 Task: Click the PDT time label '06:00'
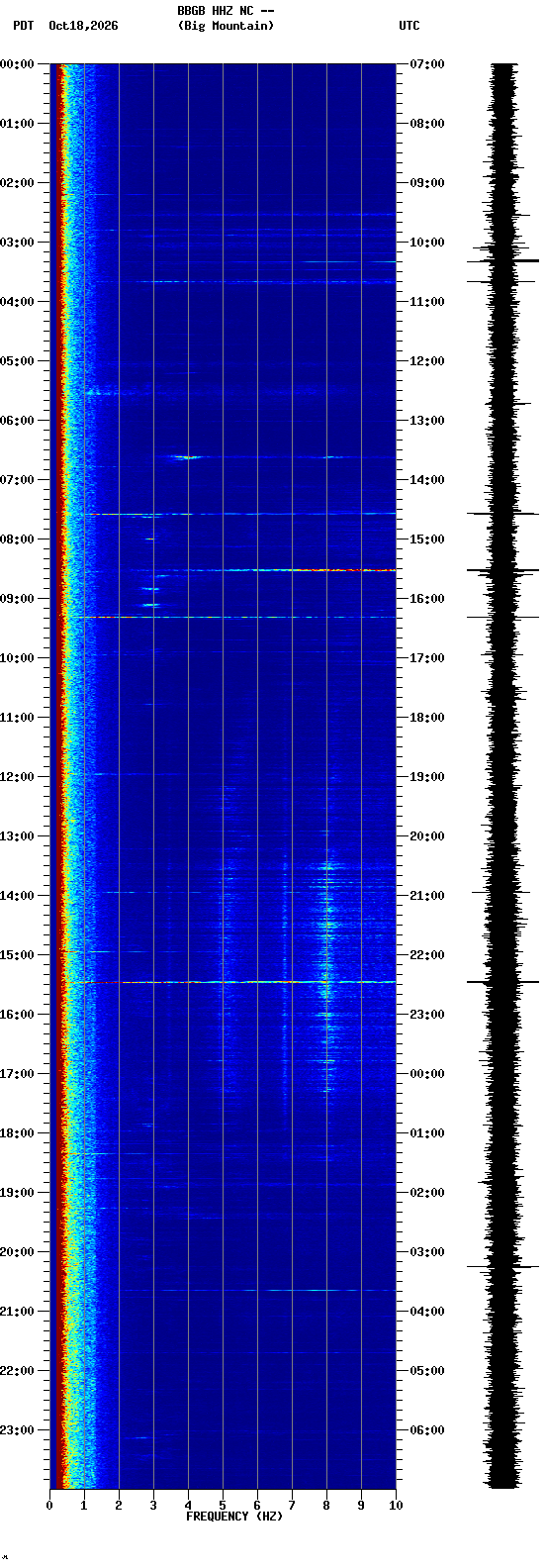(17, 421)
